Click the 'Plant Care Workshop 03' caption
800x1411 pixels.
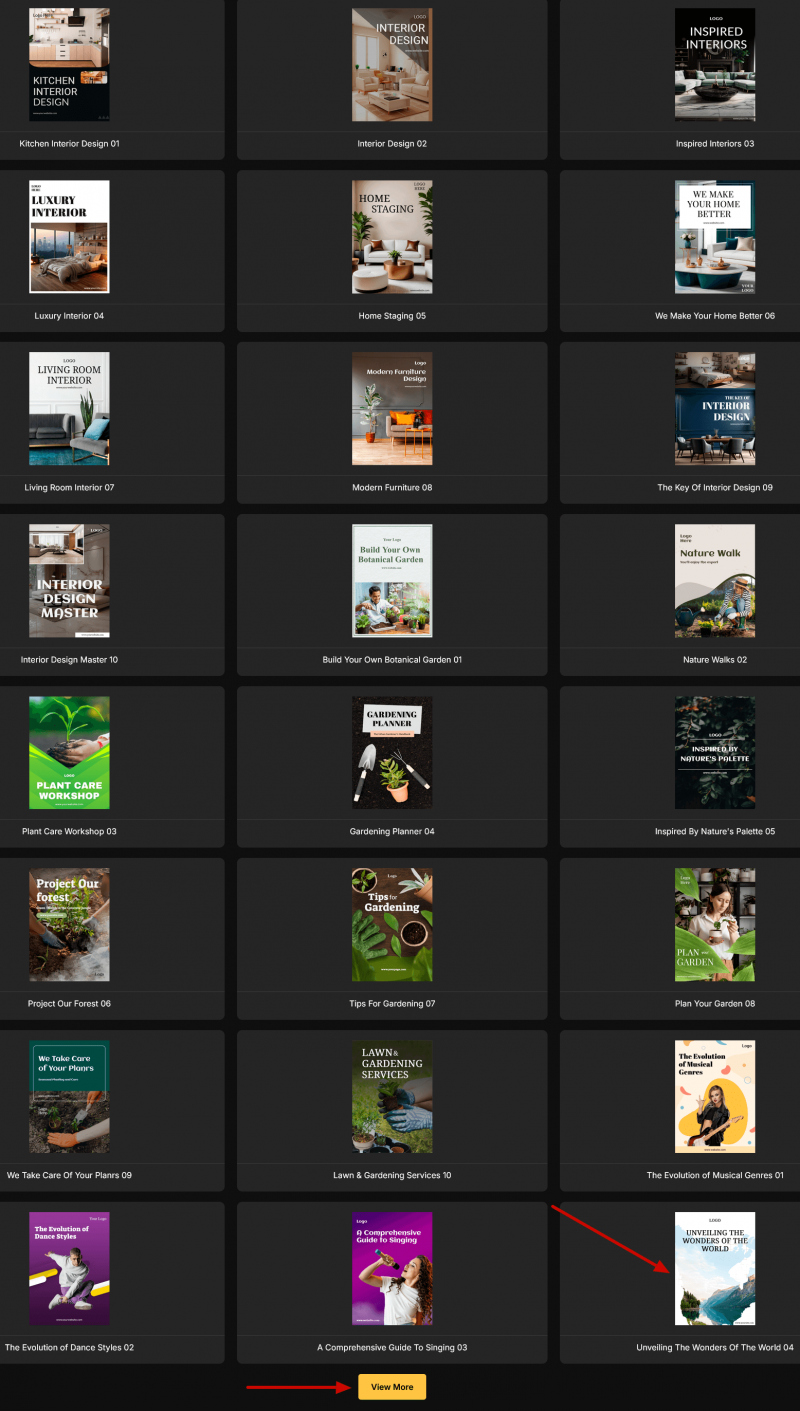tap(69, 832)
